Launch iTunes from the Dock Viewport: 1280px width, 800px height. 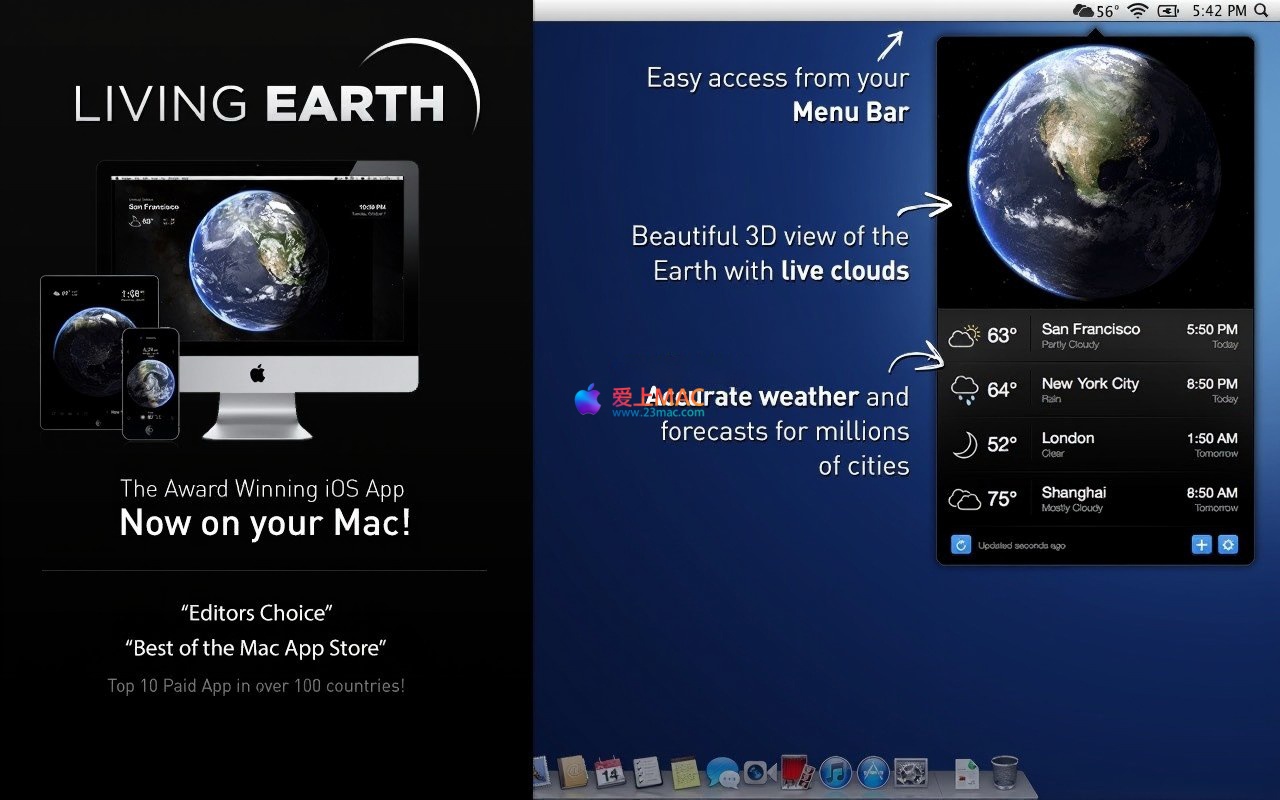point(835,772)
